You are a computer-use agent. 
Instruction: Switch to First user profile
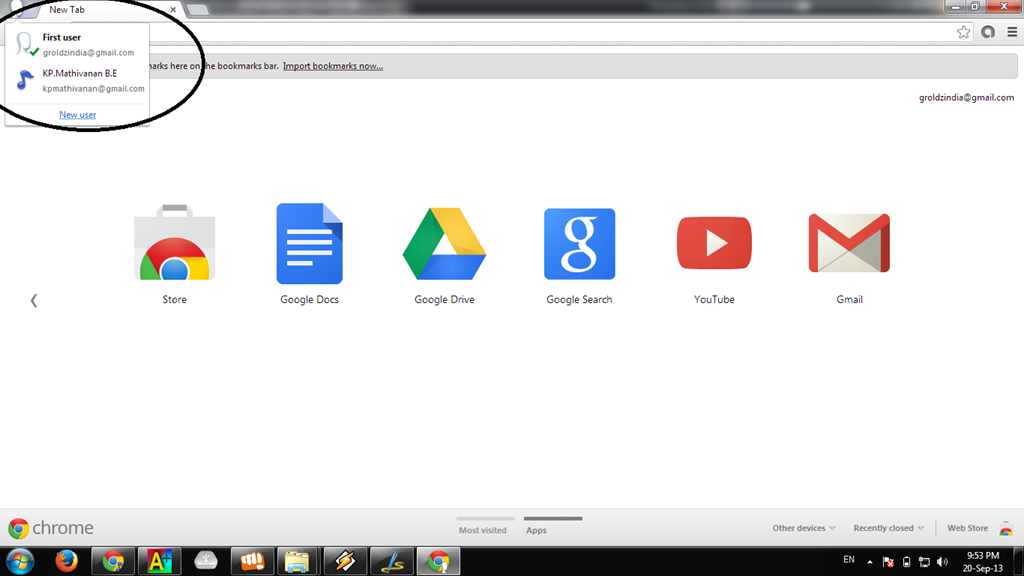click(x=77, y=44)
